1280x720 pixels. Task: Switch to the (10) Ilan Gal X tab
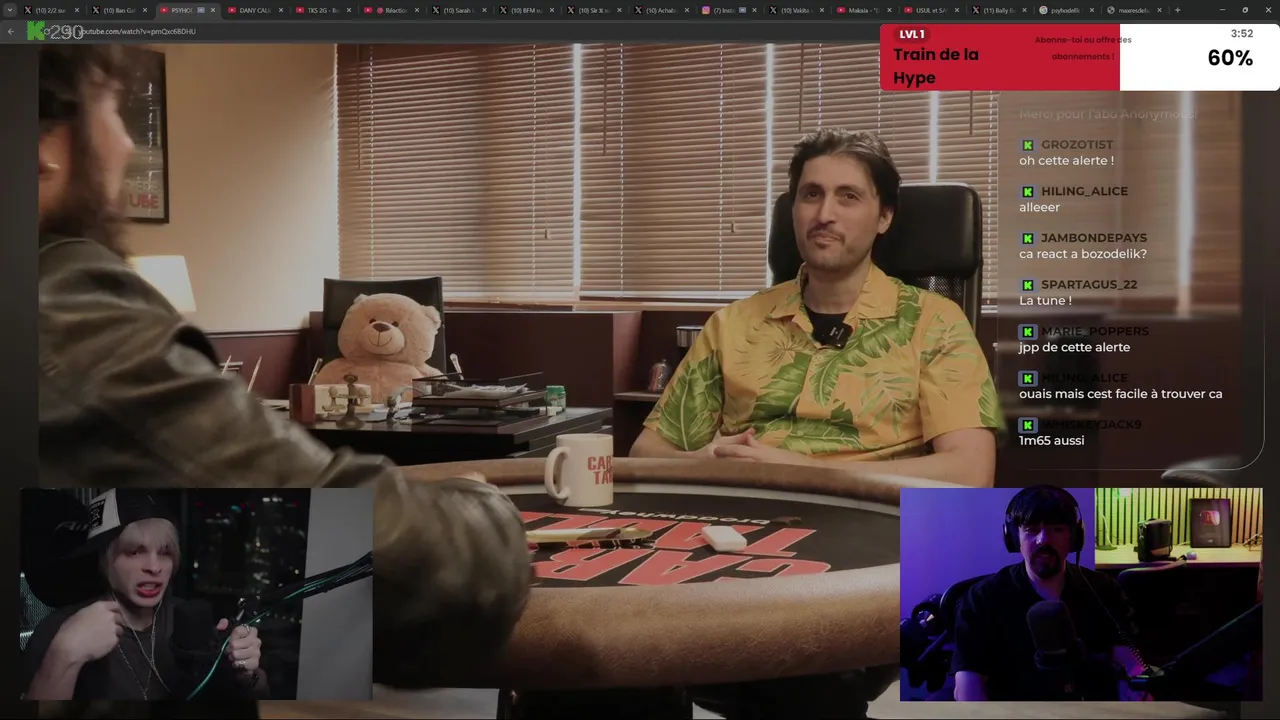point(119,10)
